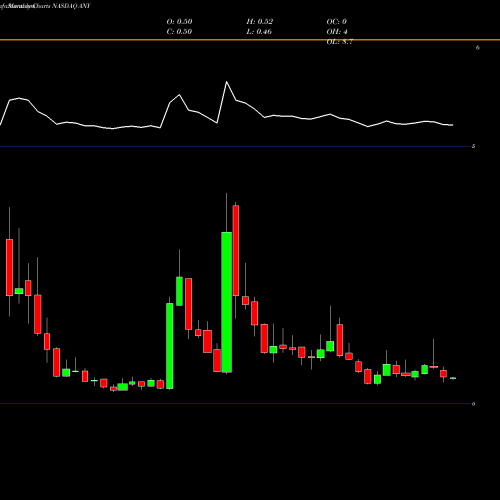Click the y-axis label 0

[x=473, y=404]
